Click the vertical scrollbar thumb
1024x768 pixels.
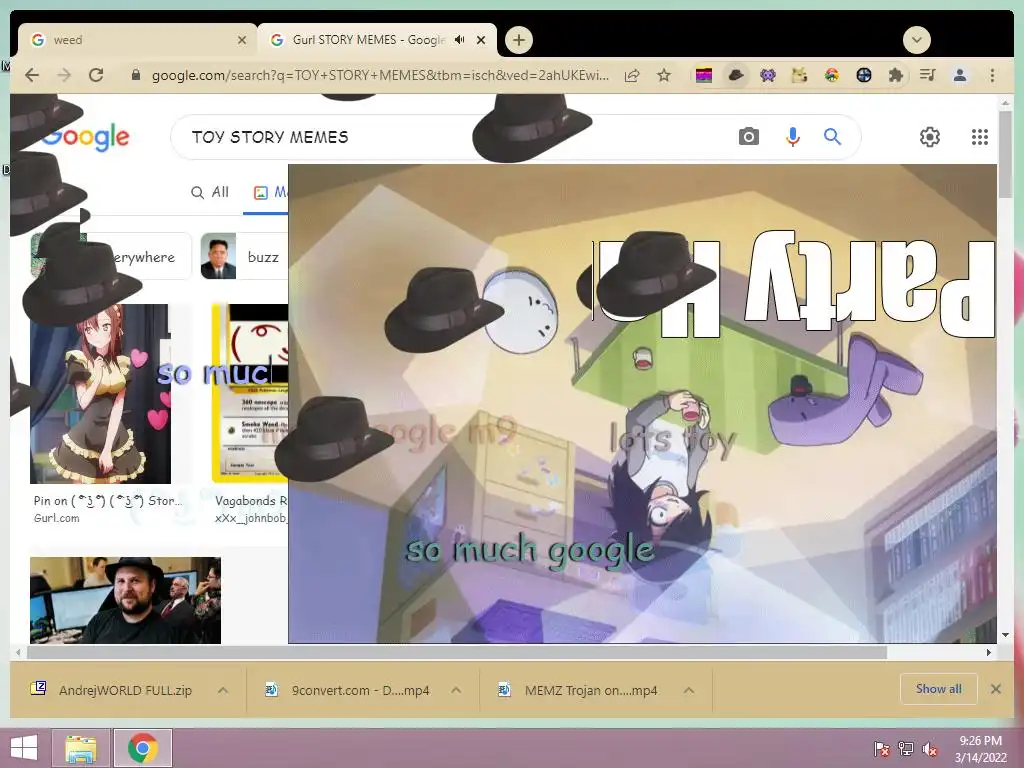tap(1005, 154)
